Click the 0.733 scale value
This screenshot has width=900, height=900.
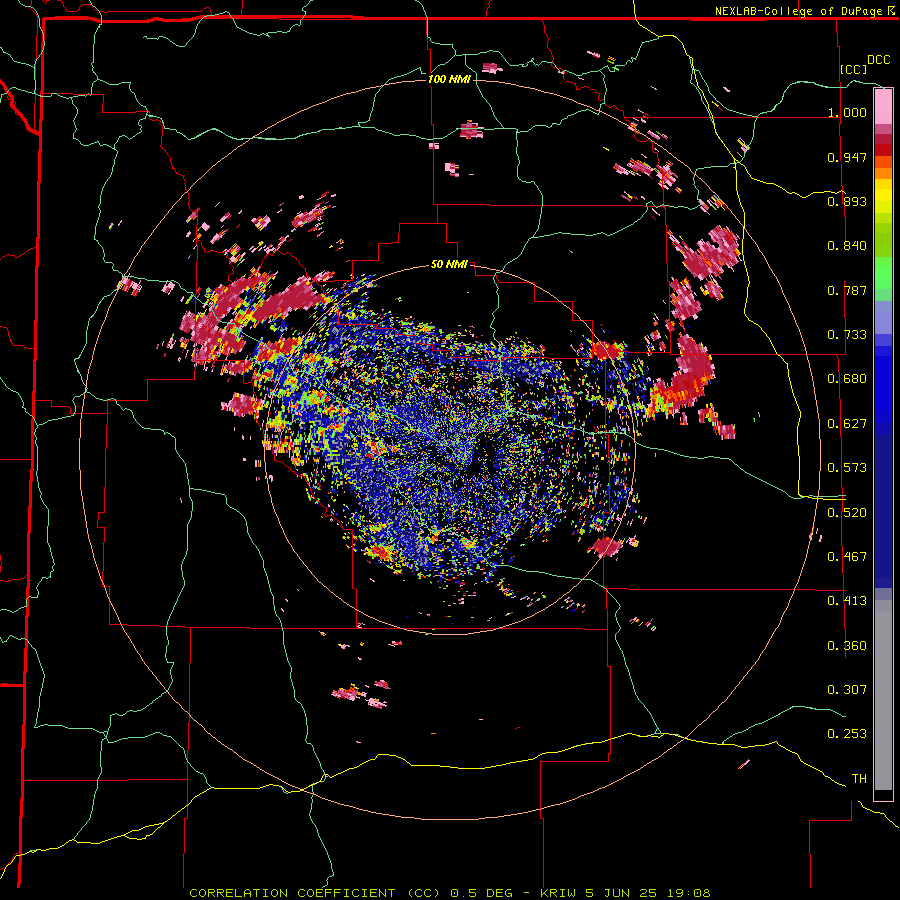tap(847, 334)
